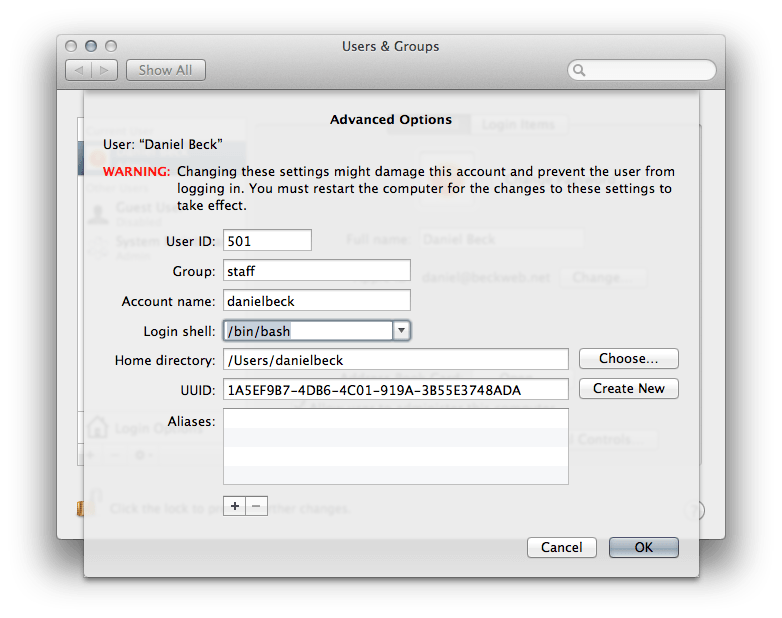Click the magnifier icon in search field
Image resolution: width=782 pixels, height=618 pixels.
pyautogui.click(x=580, y=71)
